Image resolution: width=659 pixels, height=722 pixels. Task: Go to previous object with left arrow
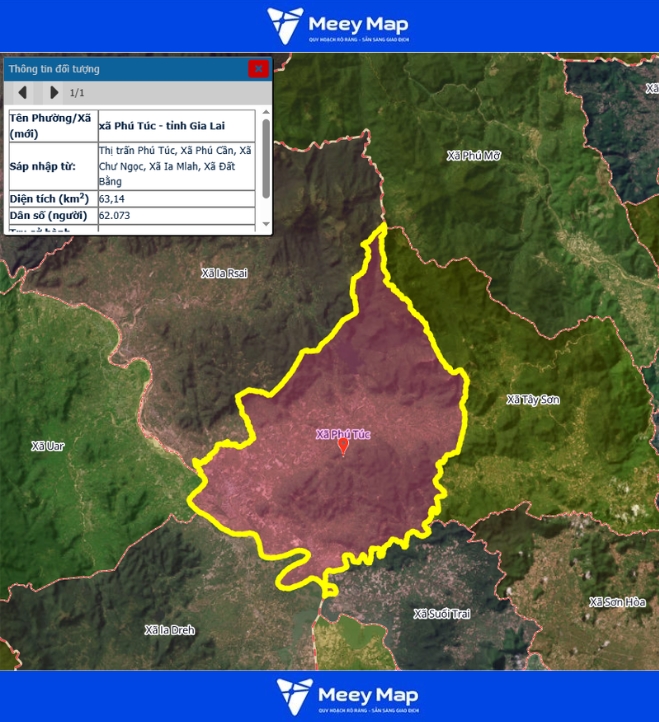tap(22, 93)
